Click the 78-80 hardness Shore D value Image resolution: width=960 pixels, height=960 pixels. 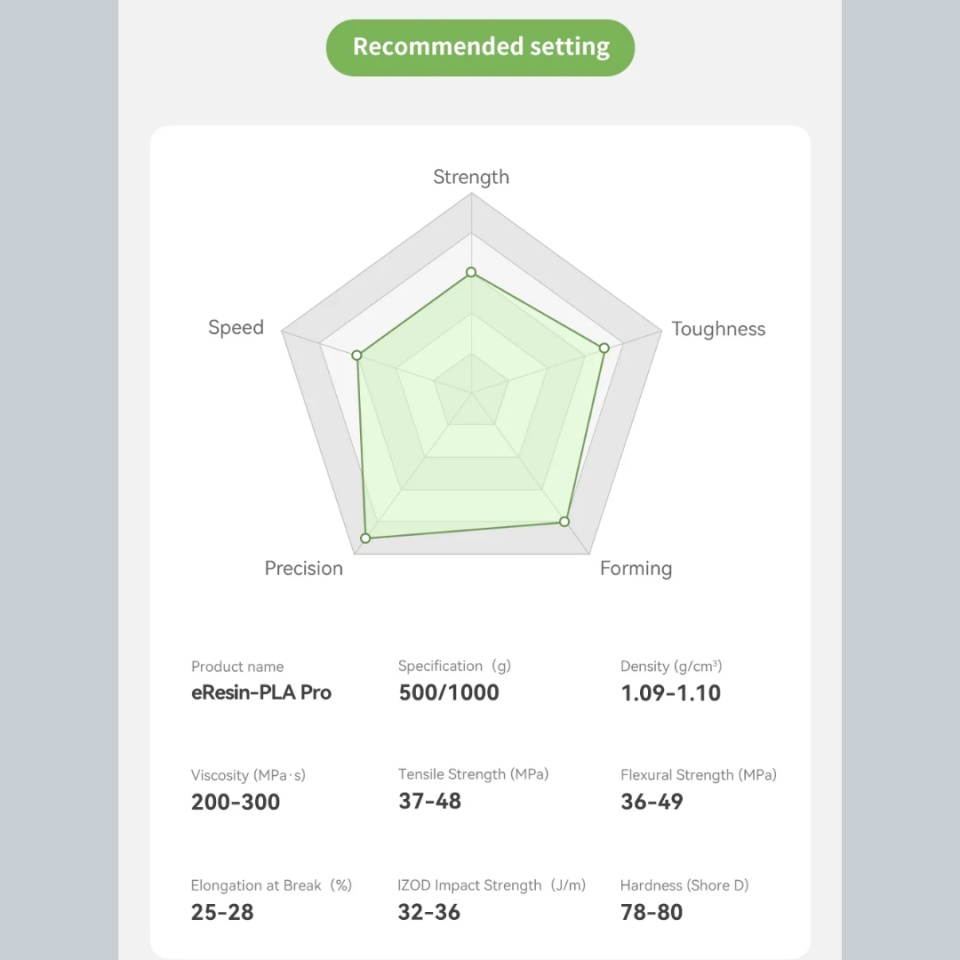(x=651, y=912)
